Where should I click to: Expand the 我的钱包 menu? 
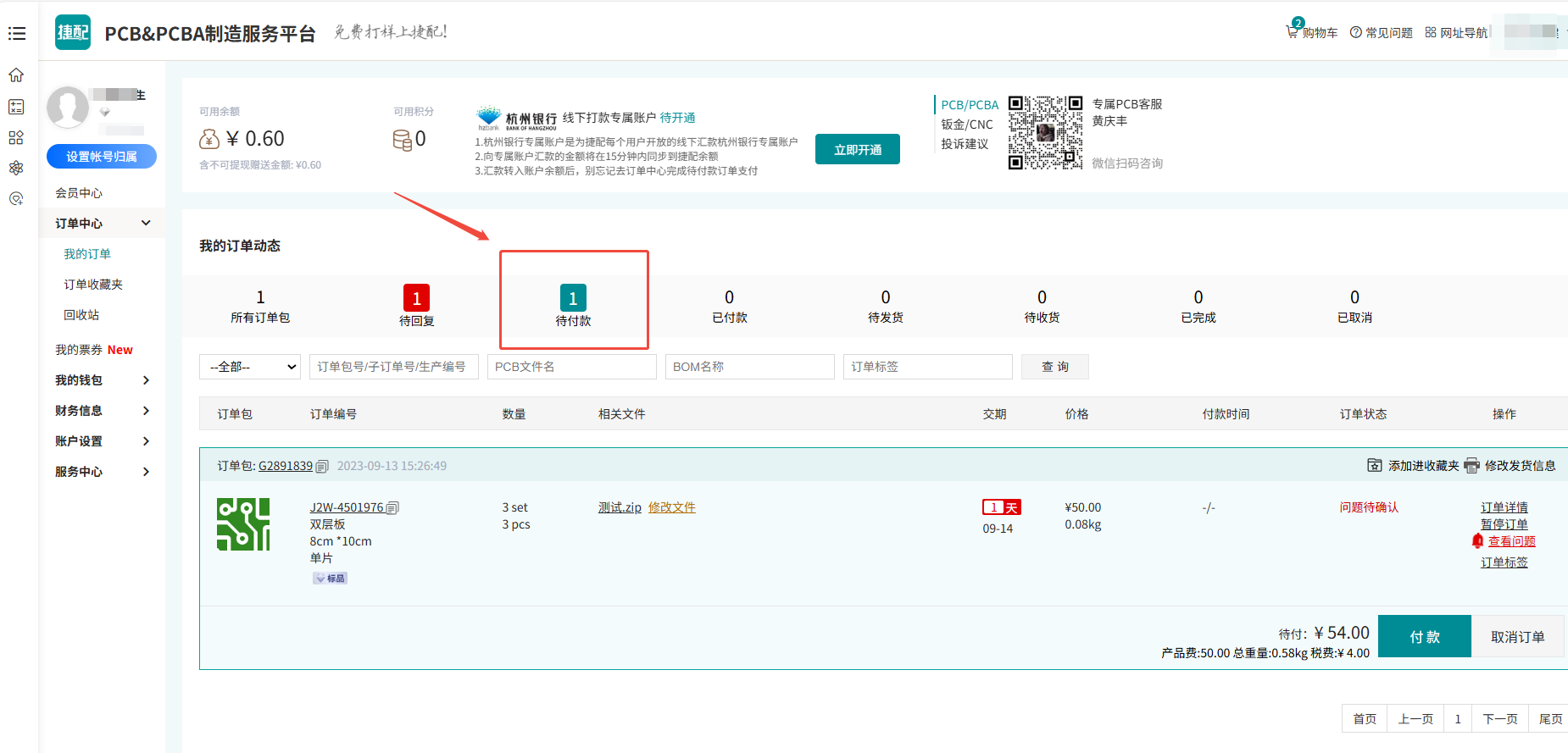click(x=102, y=380)
